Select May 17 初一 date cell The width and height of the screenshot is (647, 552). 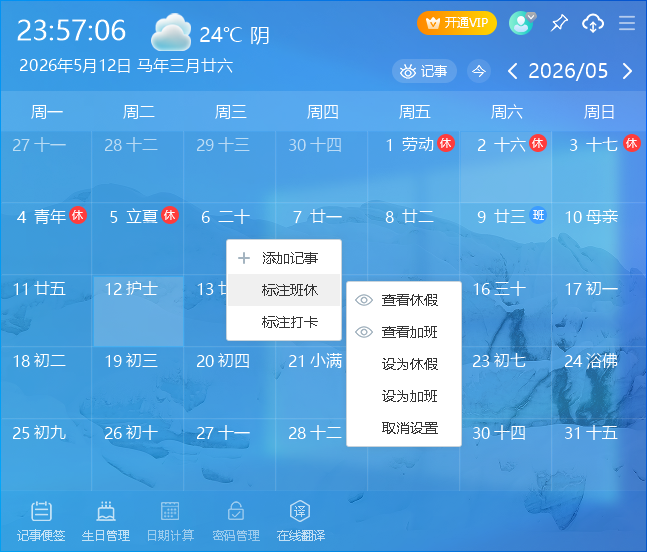point(599,311)
